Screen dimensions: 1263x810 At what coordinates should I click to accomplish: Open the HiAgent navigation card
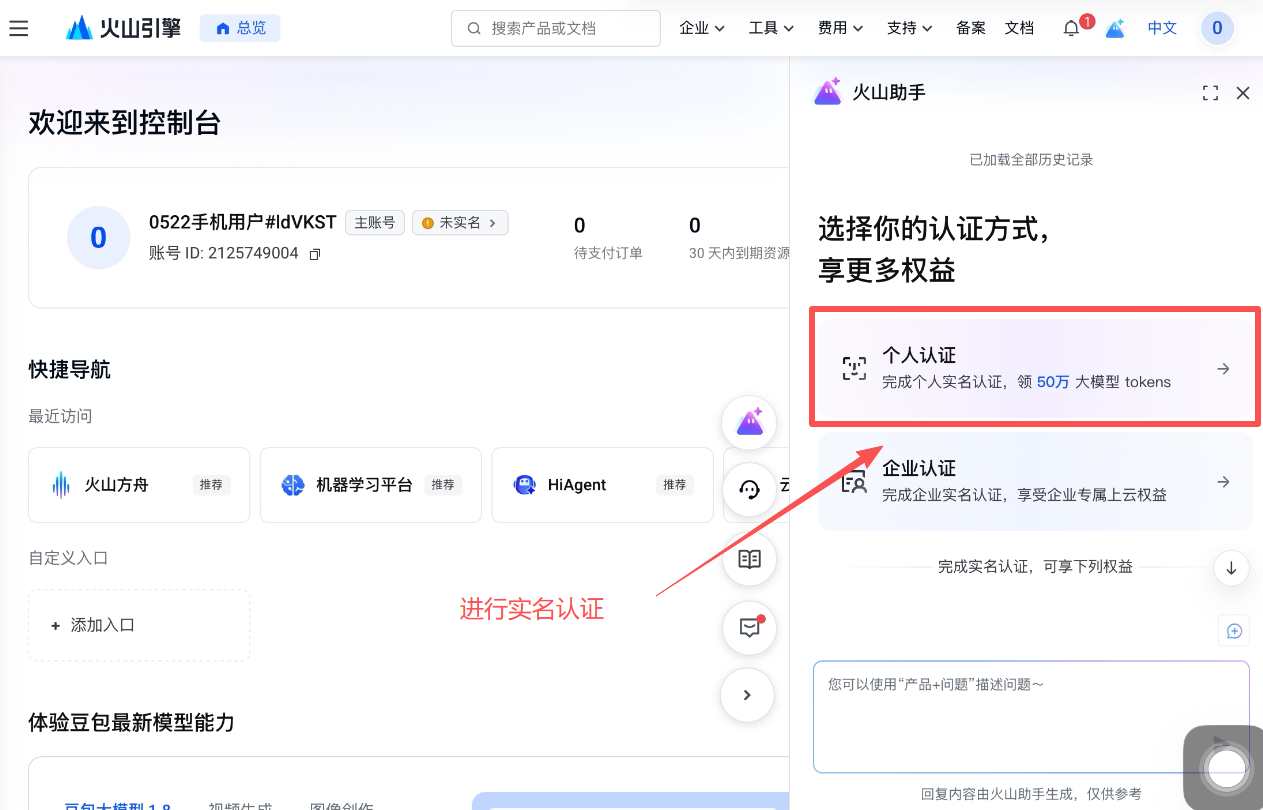[602, 485]
